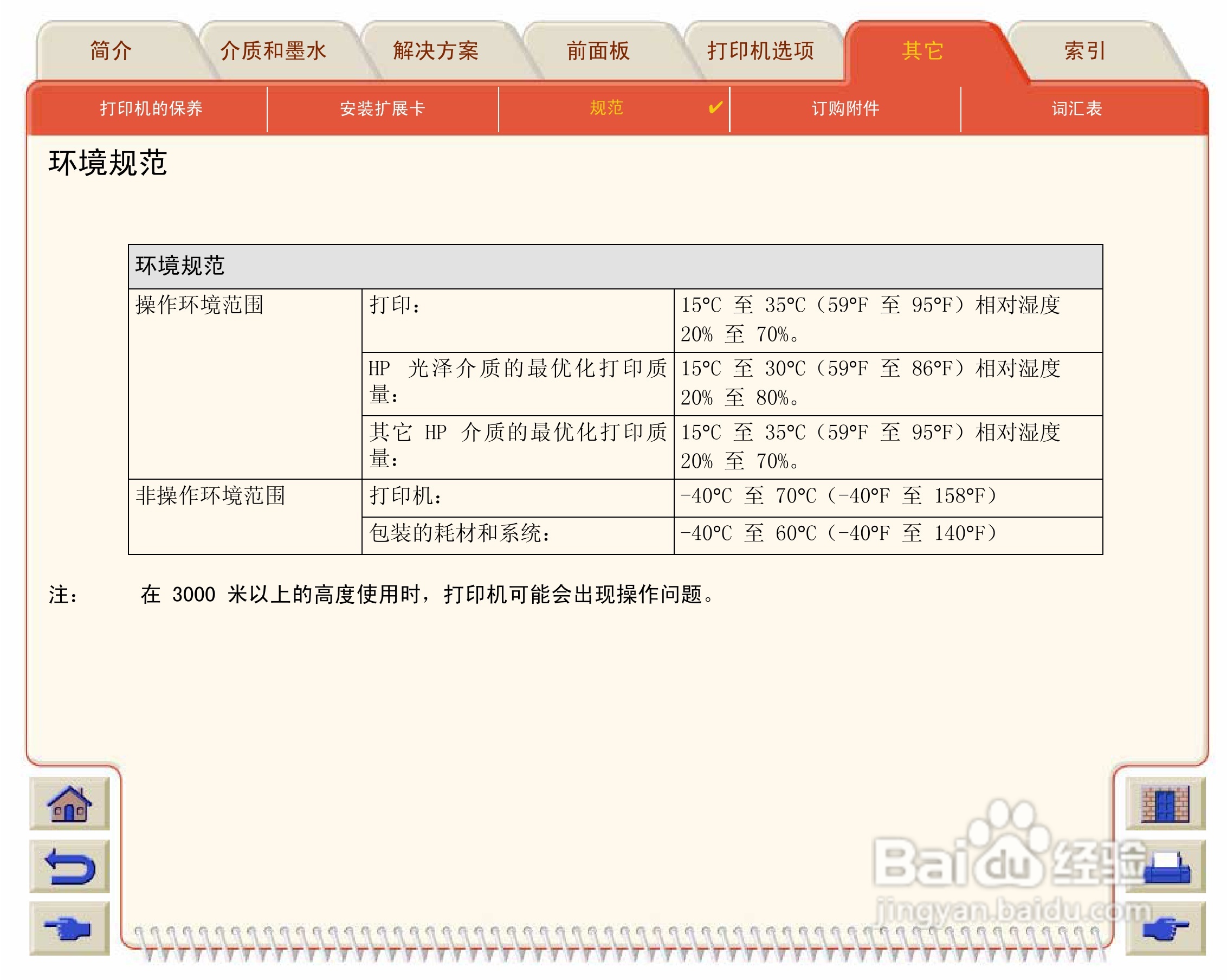Select the highlighted 其它 tab
This screenshot has height=980, width=1227.
click(922, 51)
